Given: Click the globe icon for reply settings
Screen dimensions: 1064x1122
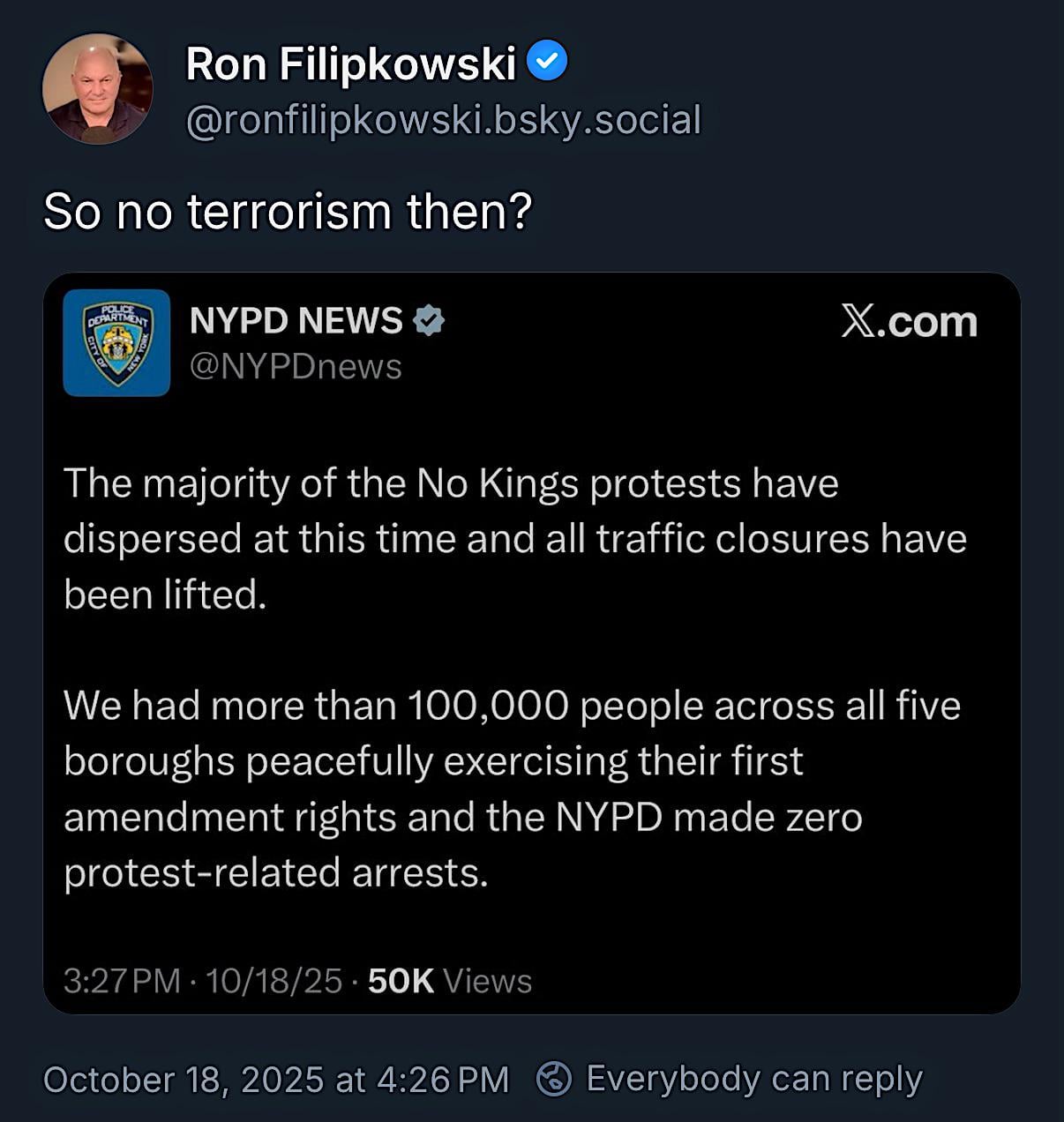Looking at the screenshot, I should [554, 1079].
